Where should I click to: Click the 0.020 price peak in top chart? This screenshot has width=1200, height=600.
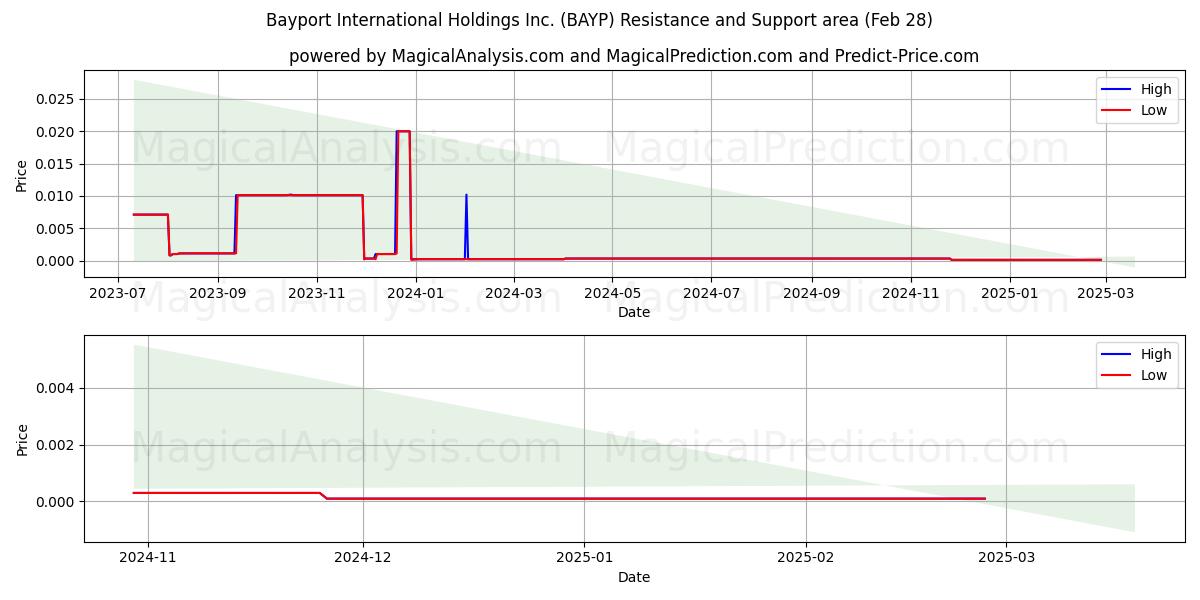point(403,131)
